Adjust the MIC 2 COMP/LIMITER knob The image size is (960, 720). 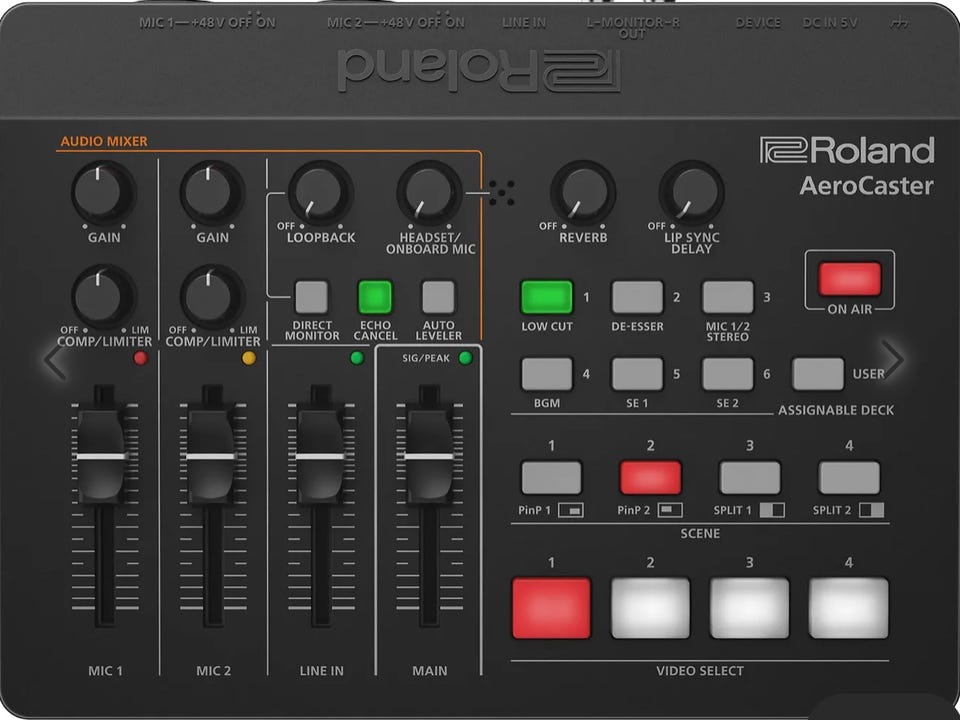pyautogui.click(x=211, y=297)
